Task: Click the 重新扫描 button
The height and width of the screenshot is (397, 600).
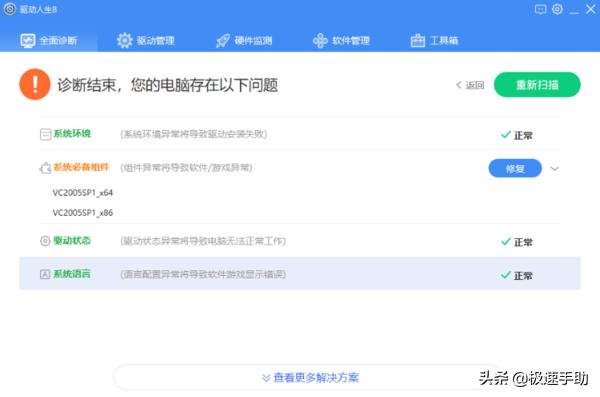Action: point(537,85)
